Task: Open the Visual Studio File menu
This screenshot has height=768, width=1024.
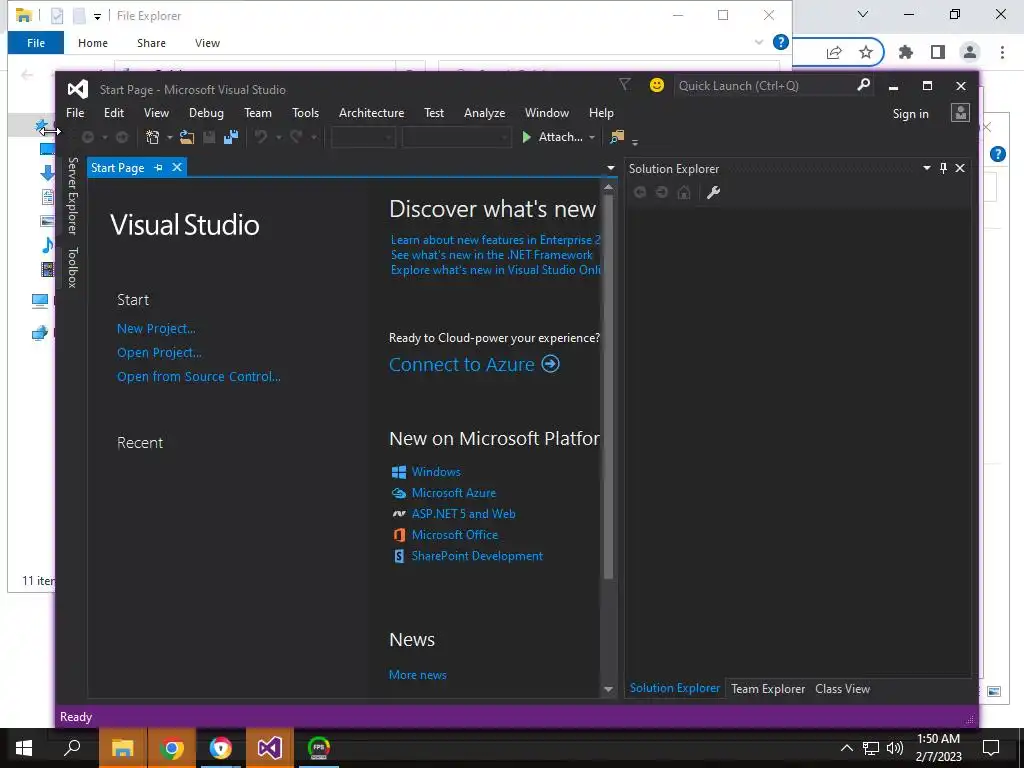Action: point(75,113)
